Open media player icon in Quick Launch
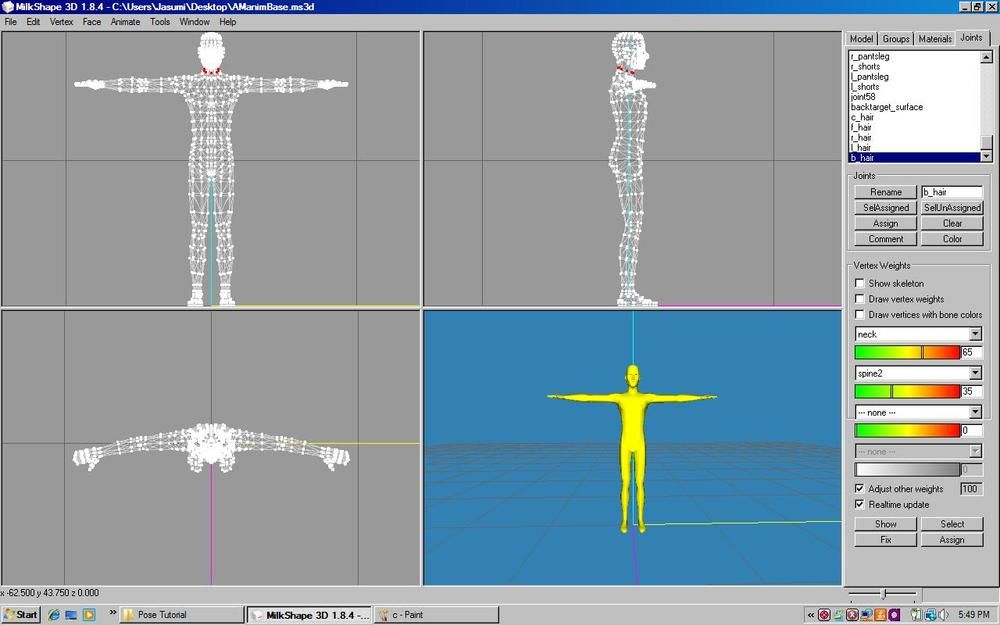This screenshot has height=625, width=1000. (89, 614)
